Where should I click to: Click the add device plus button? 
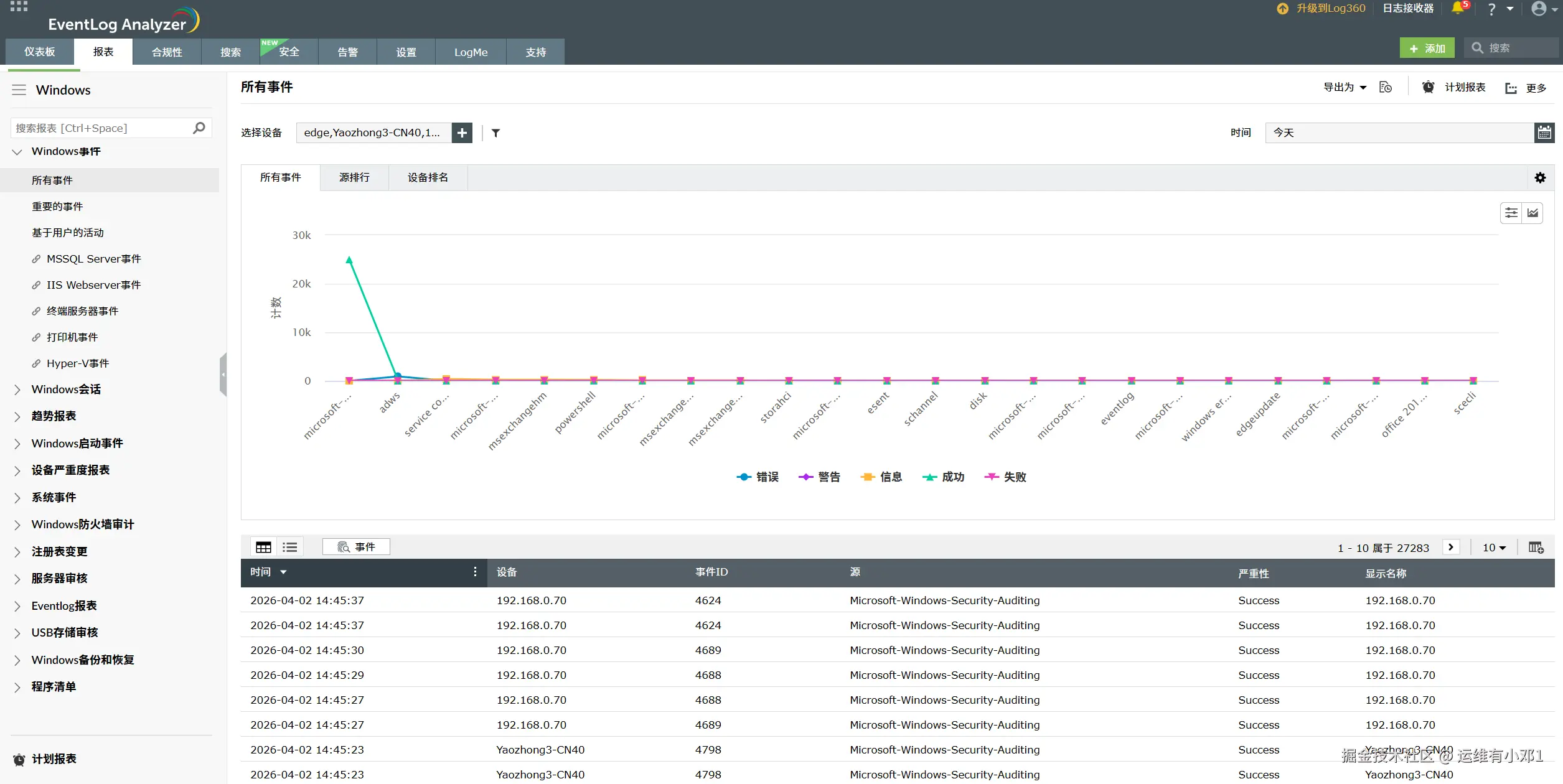coord(462,133)
